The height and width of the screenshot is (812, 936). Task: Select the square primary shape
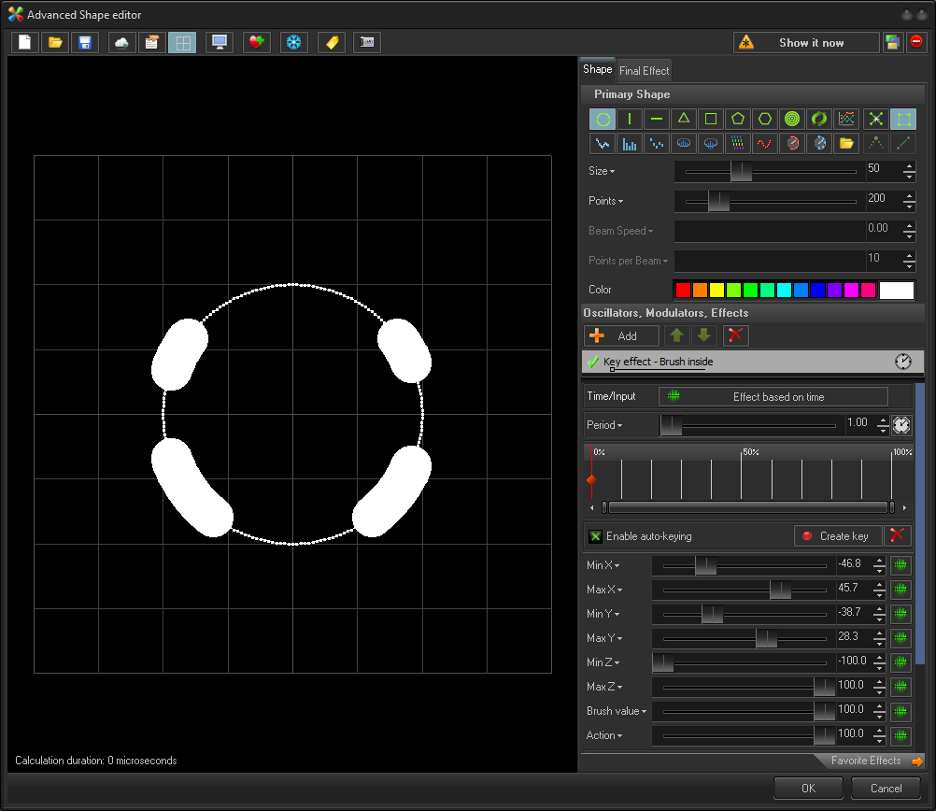[x=711, y=119]
